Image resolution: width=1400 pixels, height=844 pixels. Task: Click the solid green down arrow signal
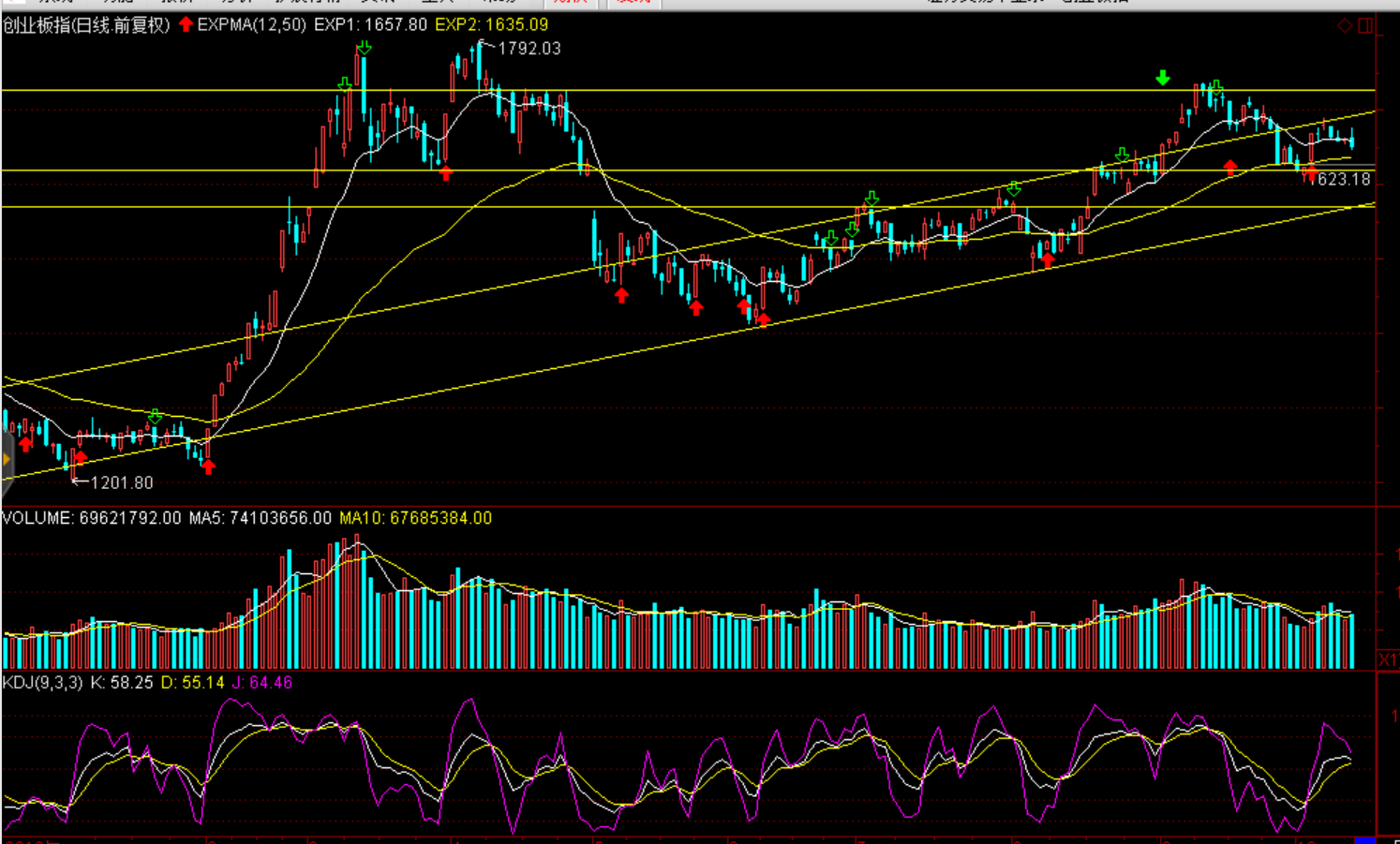coord(1163,78)
